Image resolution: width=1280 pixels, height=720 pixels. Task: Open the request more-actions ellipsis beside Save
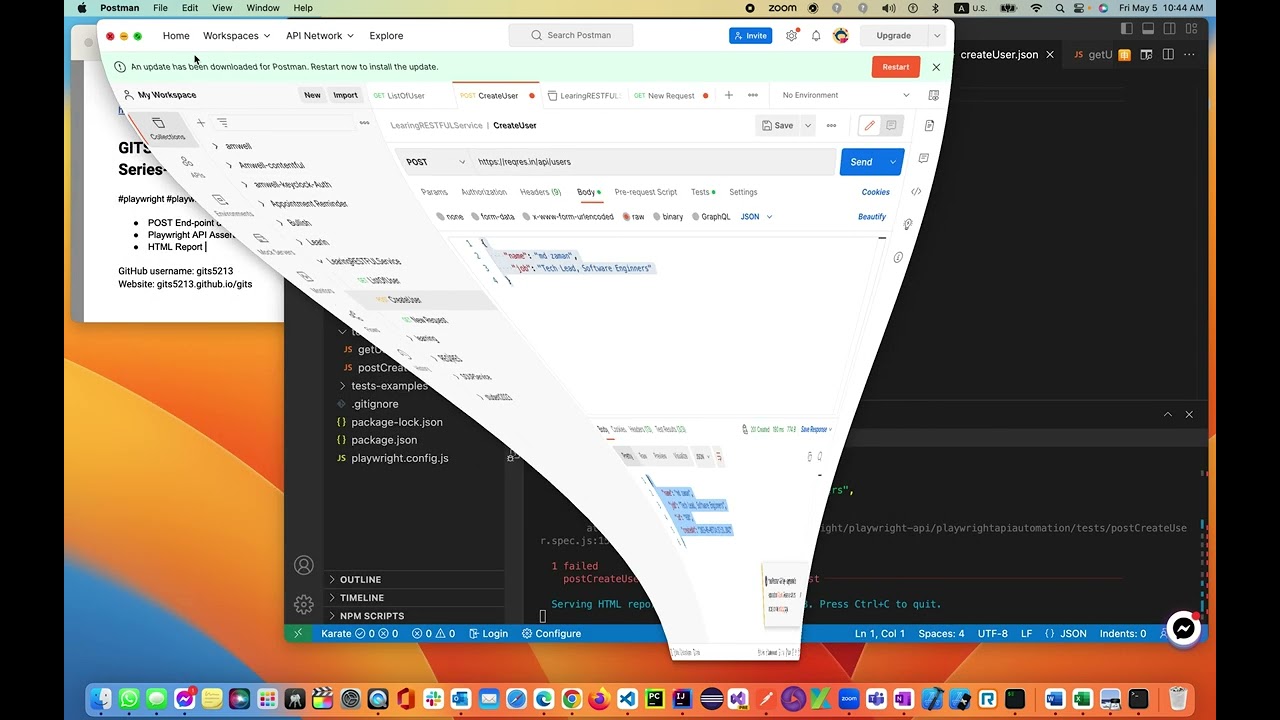pyautogui.click(x=831, y=126)
